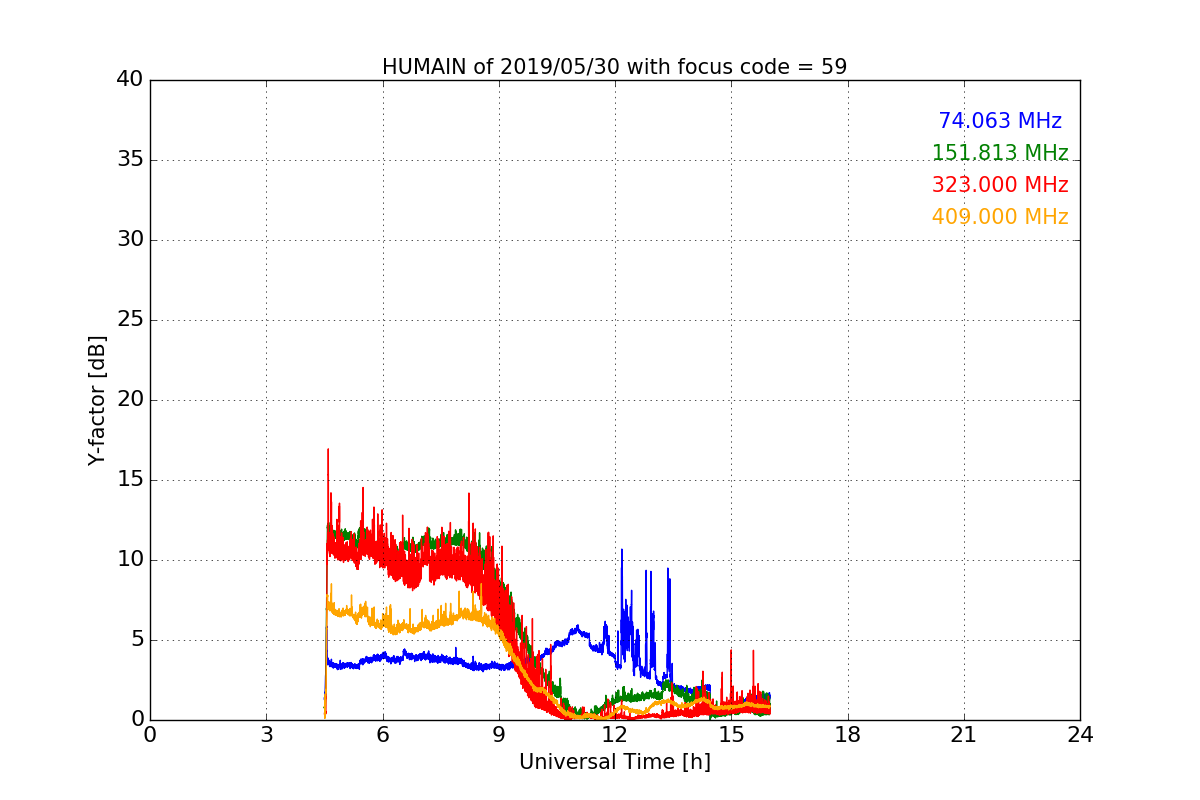Select the red 323.000 MHz legend label

[x=1000, y=185]
